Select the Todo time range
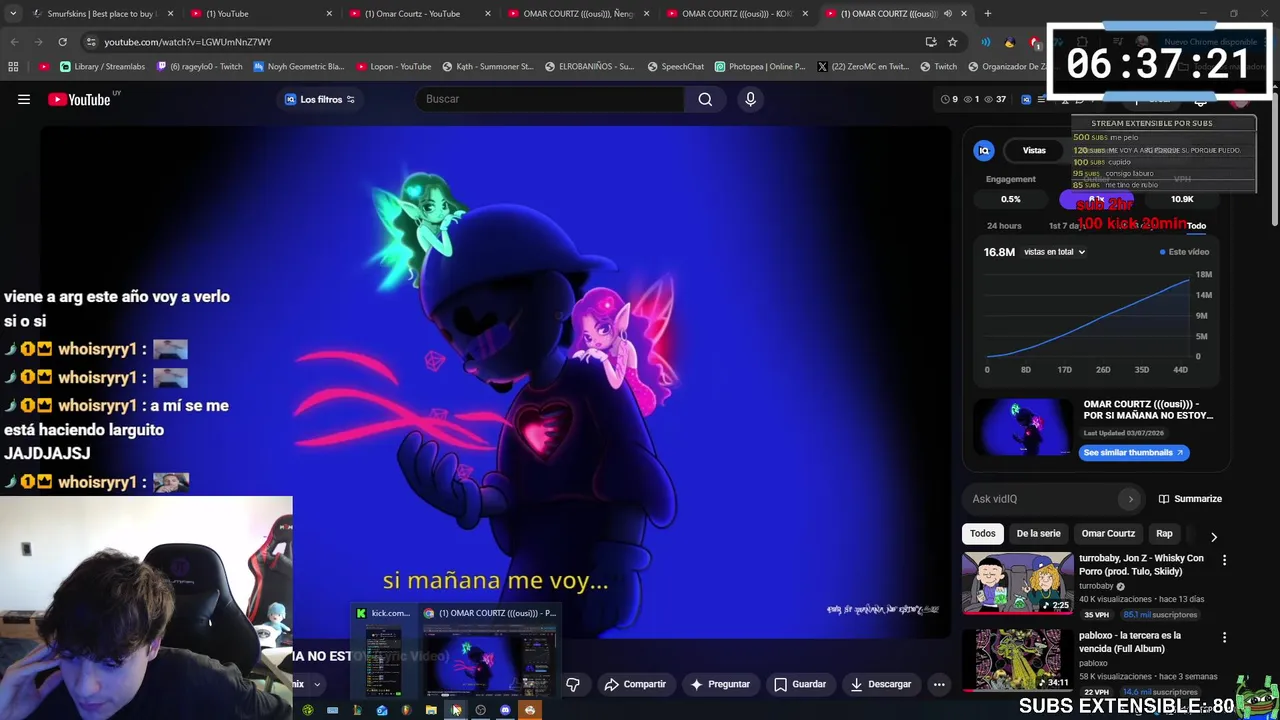Screen dimensions: 1280x720 tap(1196, 226)
